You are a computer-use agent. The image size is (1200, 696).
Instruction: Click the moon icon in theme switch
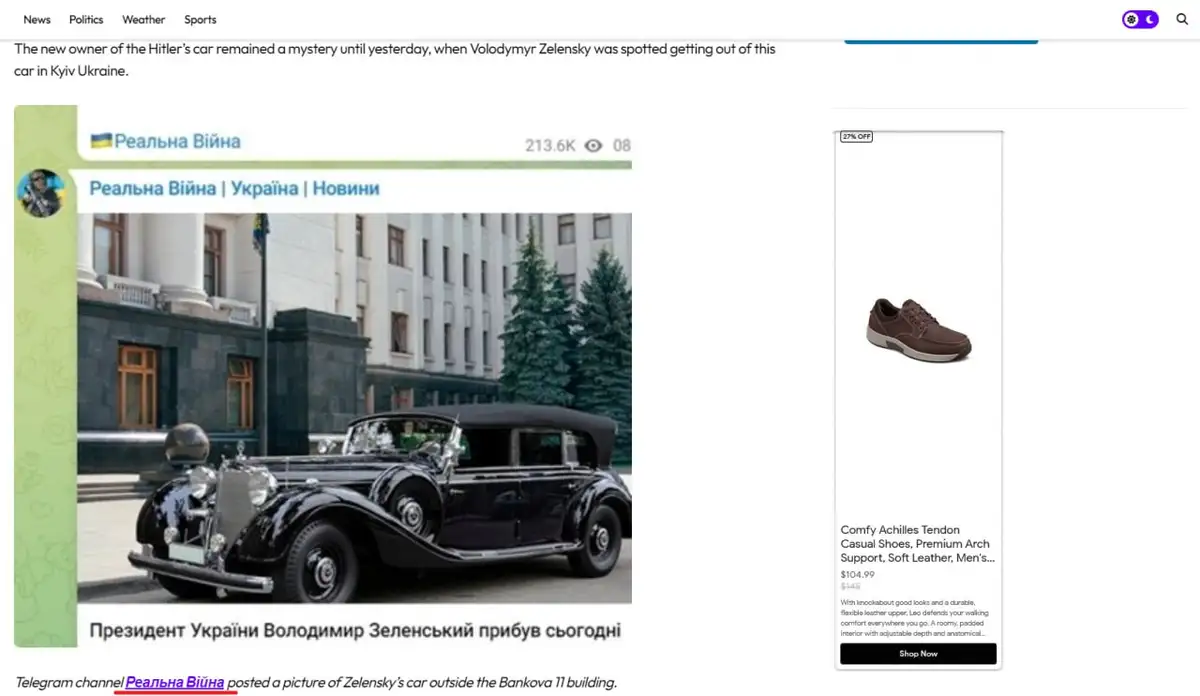point(1150,19)
